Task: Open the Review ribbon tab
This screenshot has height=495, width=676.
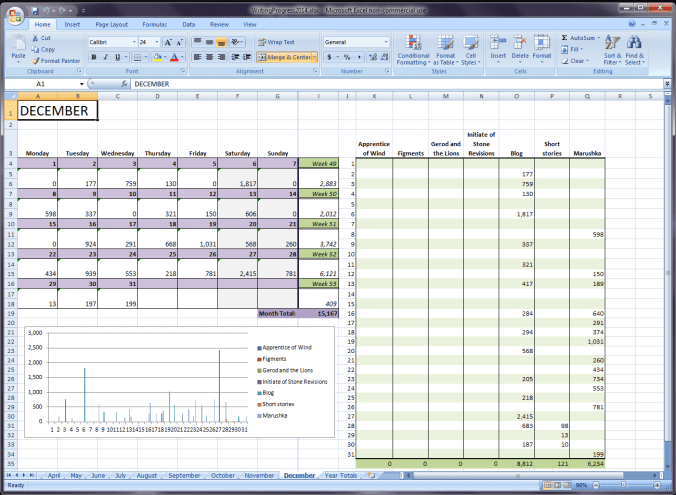Action: click(x=219, y=25)
